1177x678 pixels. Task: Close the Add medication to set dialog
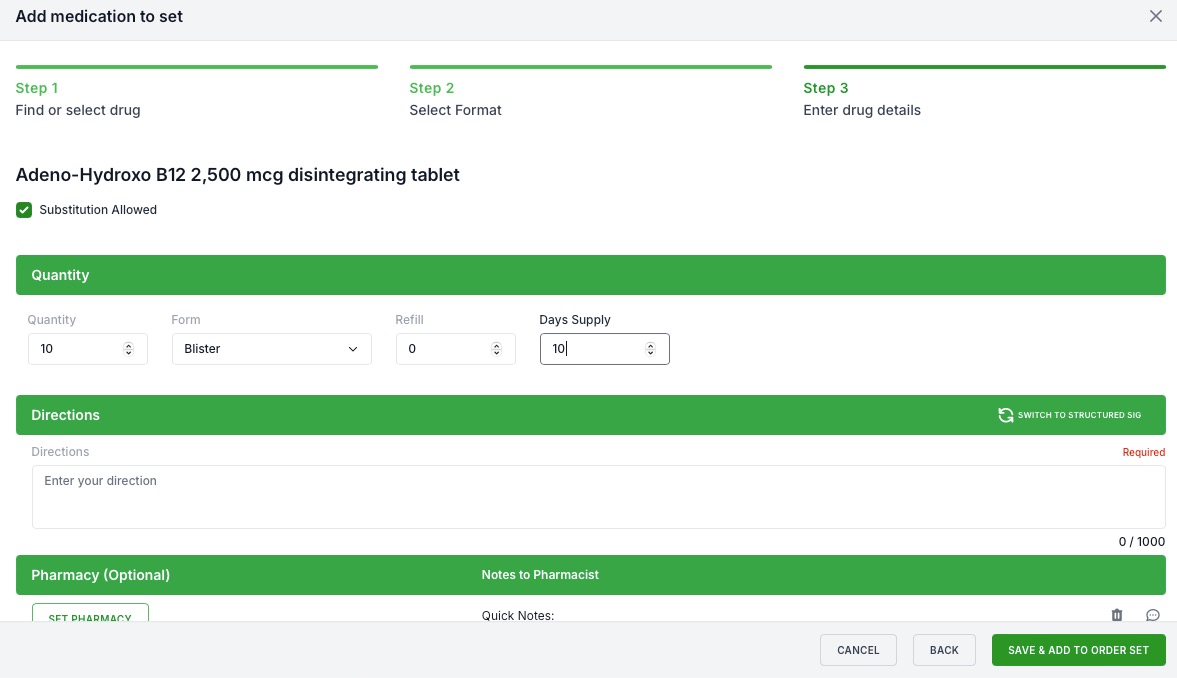coord(1155,17)
